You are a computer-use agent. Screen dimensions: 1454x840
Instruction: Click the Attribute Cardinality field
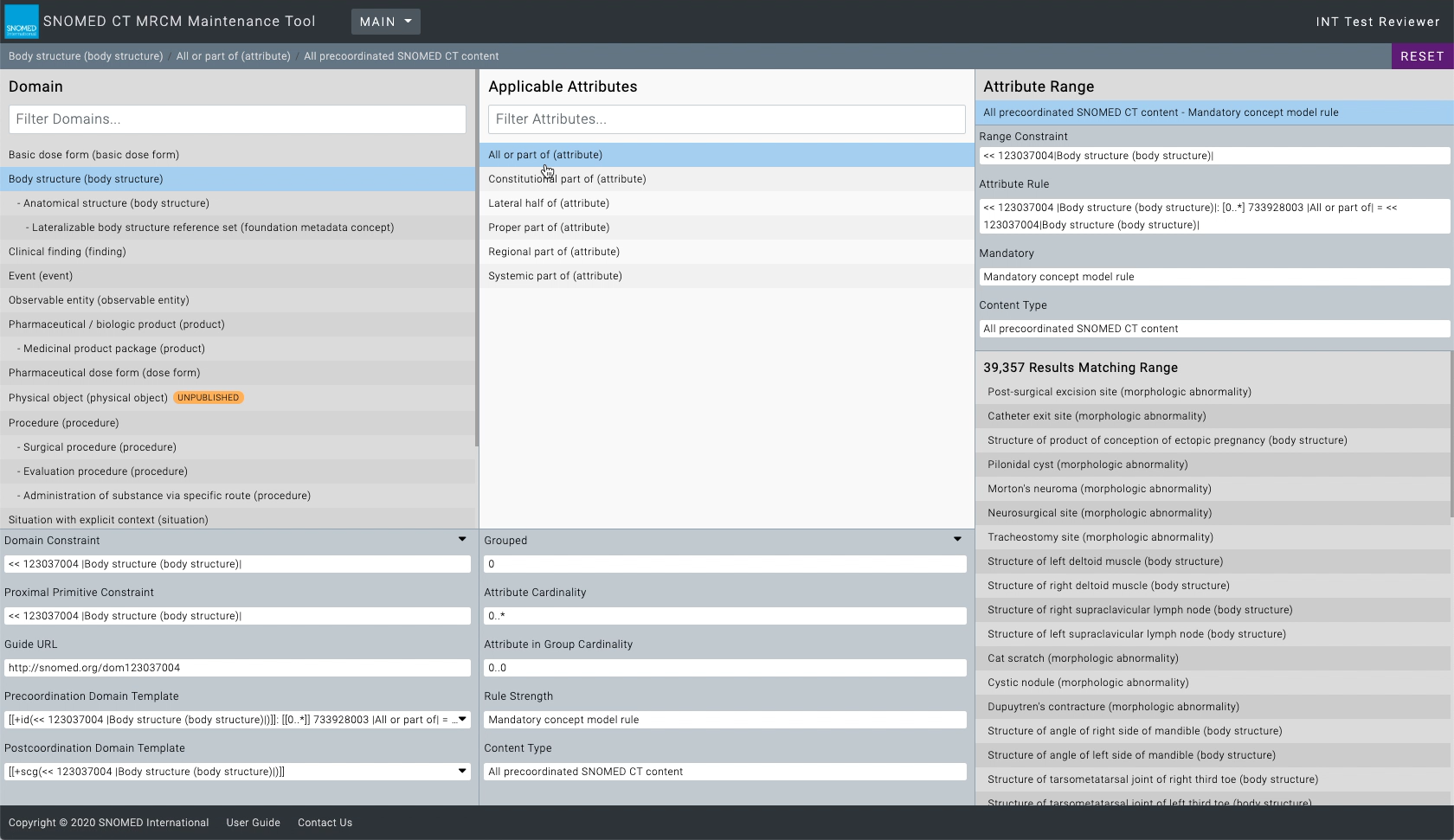pos(725,616)
